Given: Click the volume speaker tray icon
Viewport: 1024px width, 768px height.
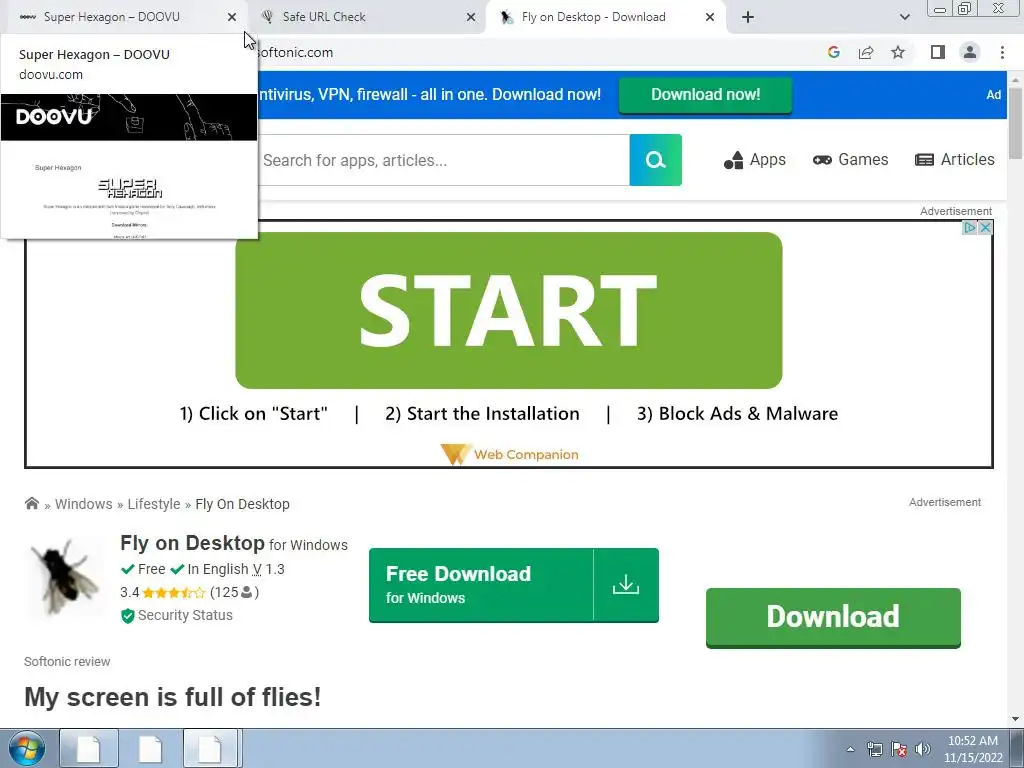Looking at the screenshot, I should tap(923, 749).
